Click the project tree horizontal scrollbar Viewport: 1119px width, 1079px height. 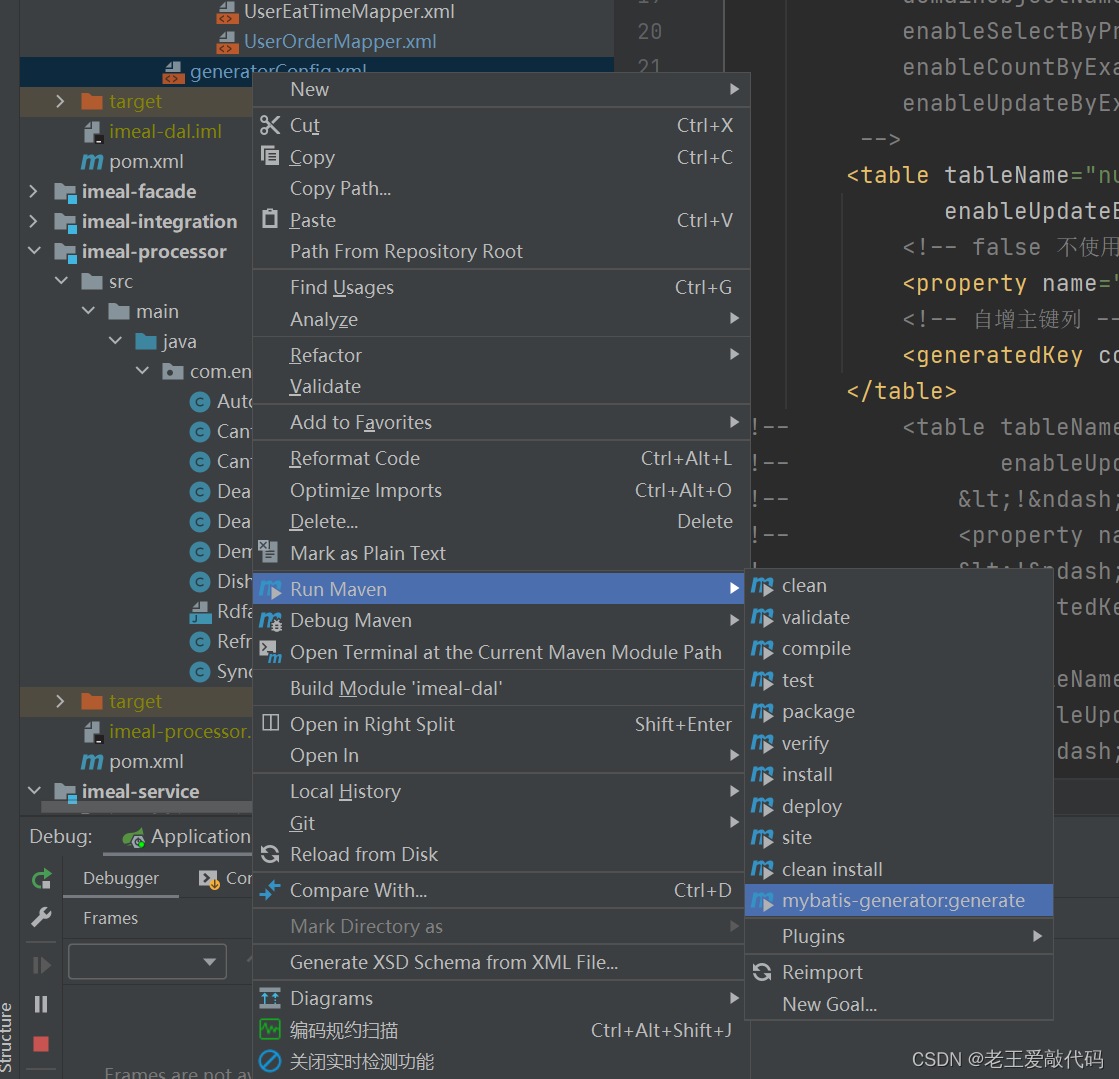[146, 807]
